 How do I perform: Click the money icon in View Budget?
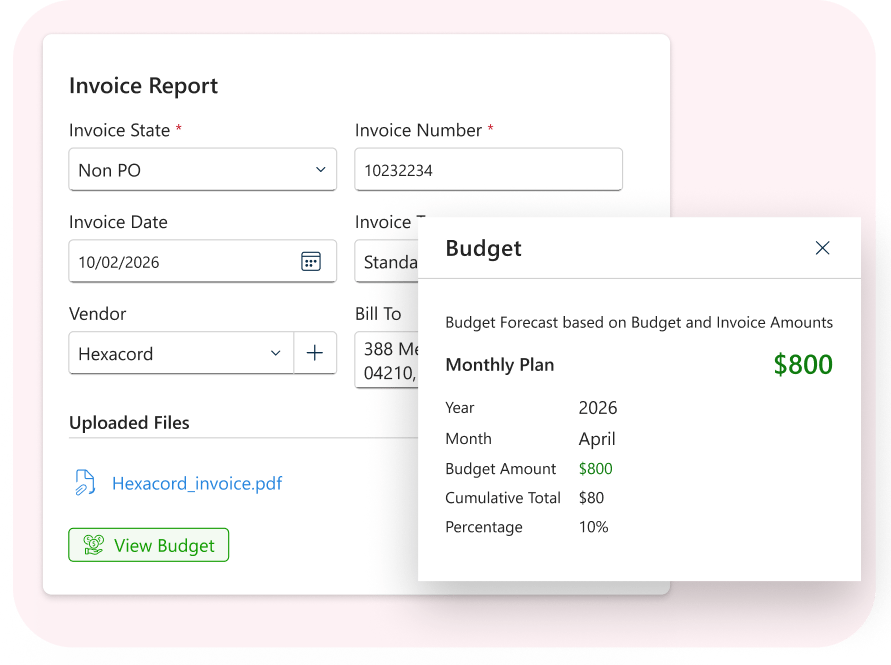point(94,545)
